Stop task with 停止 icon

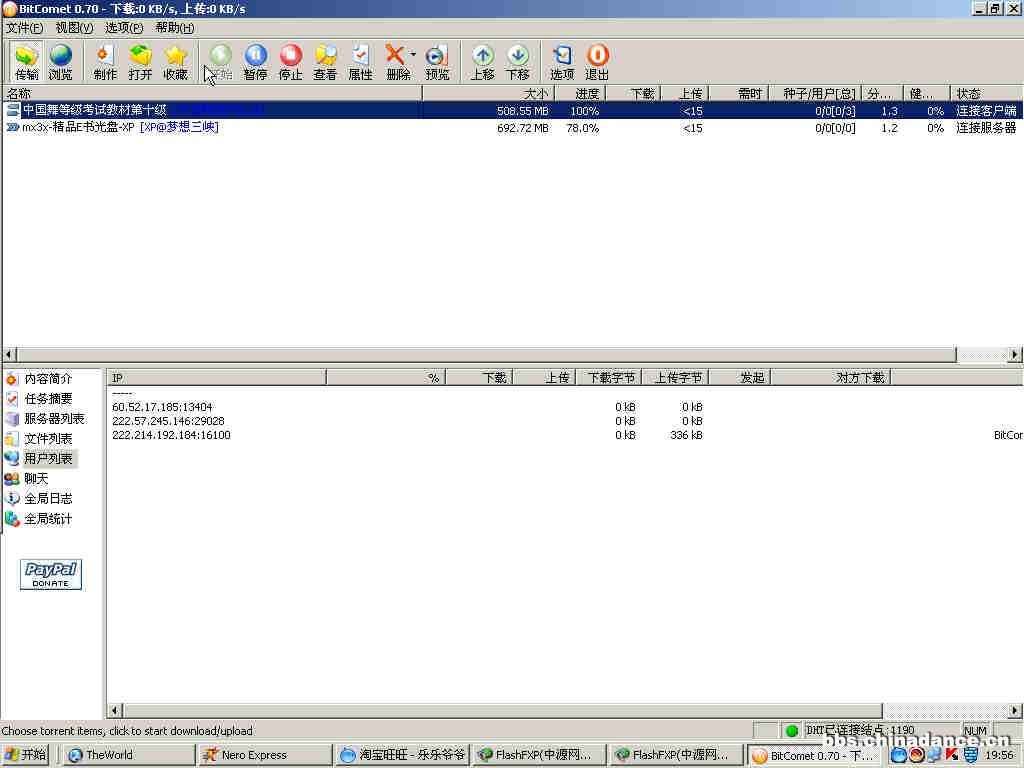(290, 61)
